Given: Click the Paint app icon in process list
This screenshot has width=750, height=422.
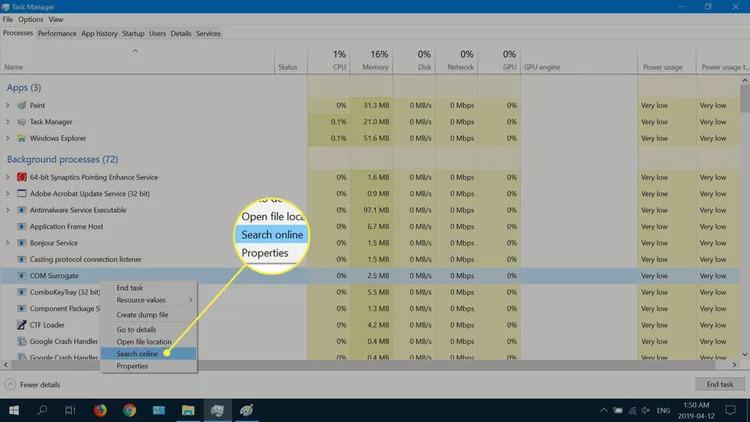Looking at the screenshot, I should pos(22,105).
